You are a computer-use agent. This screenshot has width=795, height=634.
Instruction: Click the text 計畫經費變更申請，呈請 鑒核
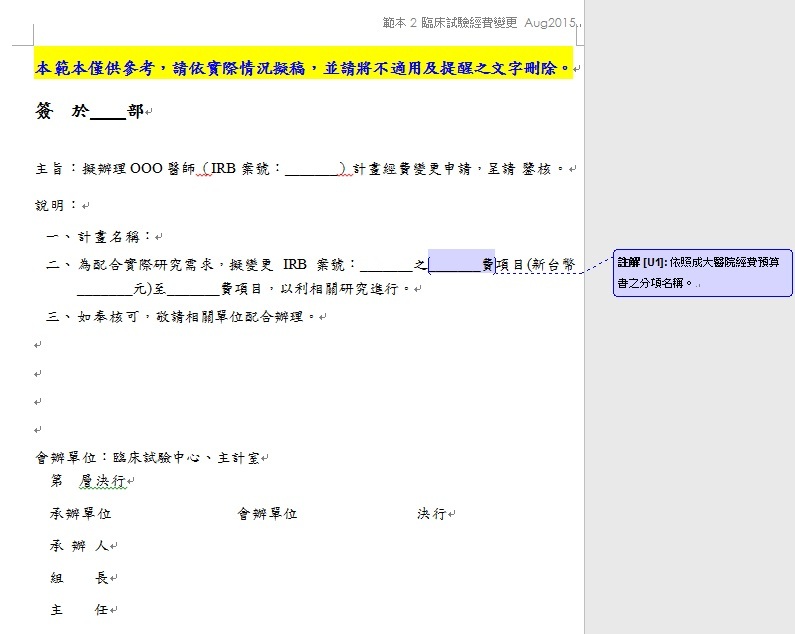(452, 169)
